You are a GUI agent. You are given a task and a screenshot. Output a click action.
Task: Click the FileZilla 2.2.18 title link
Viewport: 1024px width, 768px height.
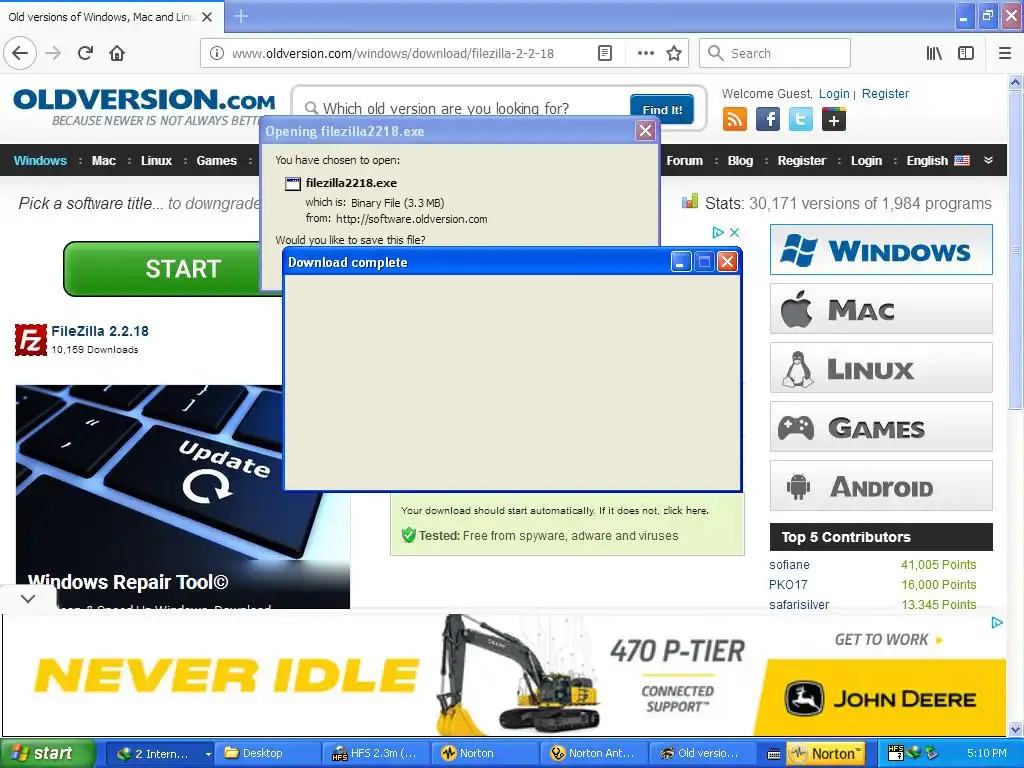(100, 331)
